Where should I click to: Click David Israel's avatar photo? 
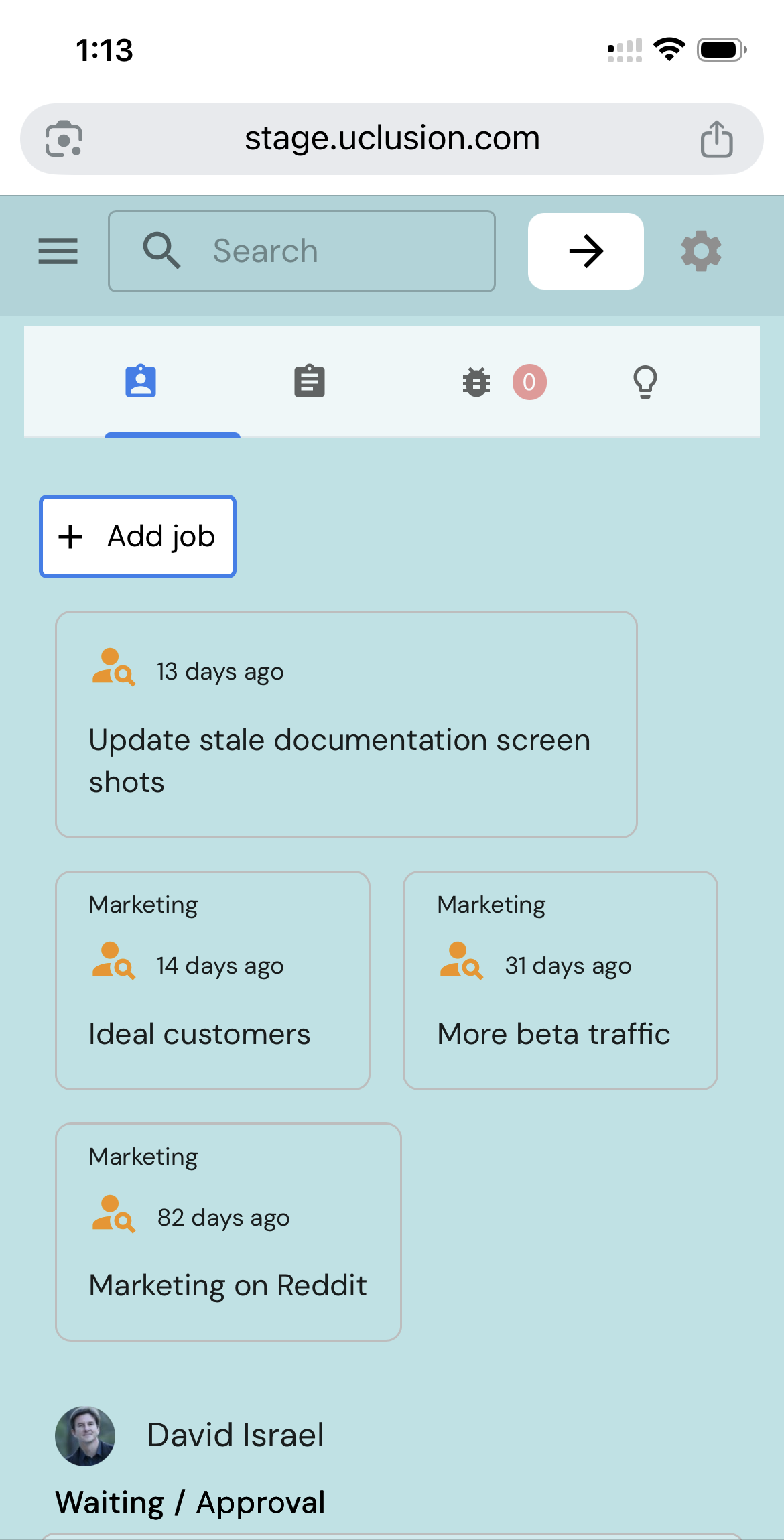85,1435
